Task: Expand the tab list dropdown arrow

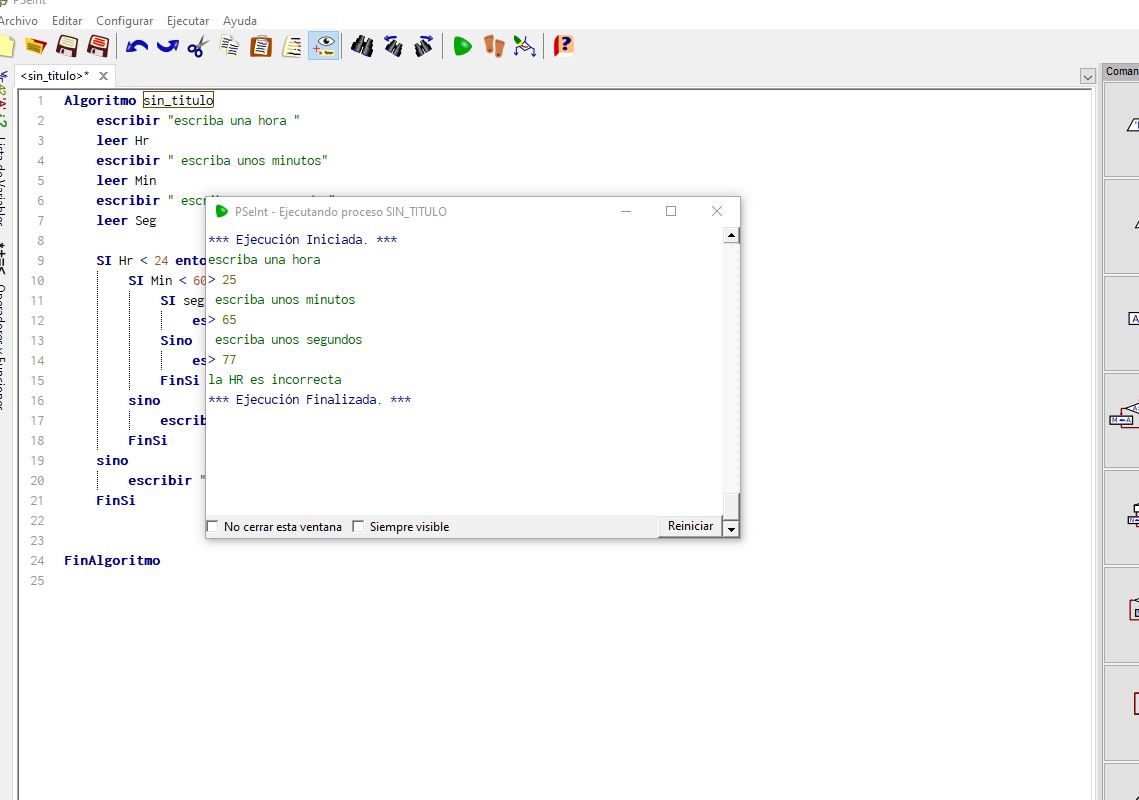Action: pos(1088,77)
